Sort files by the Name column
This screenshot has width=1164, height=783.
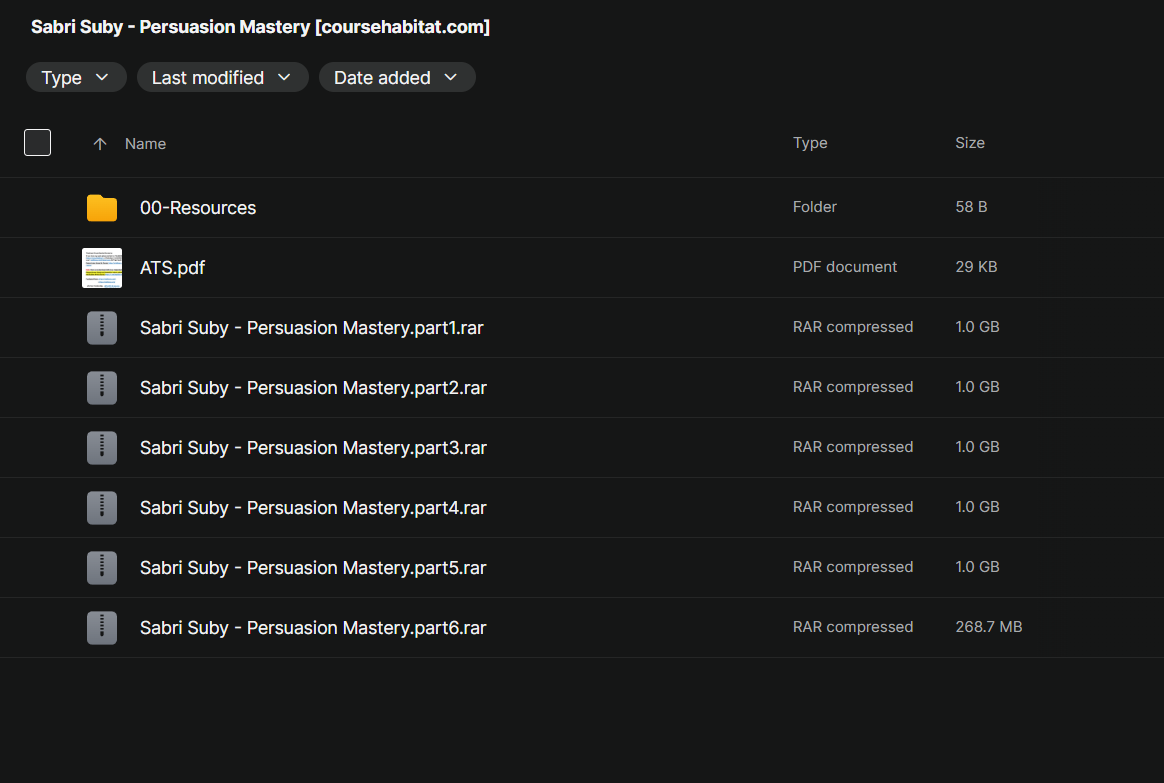coord(146,144)
